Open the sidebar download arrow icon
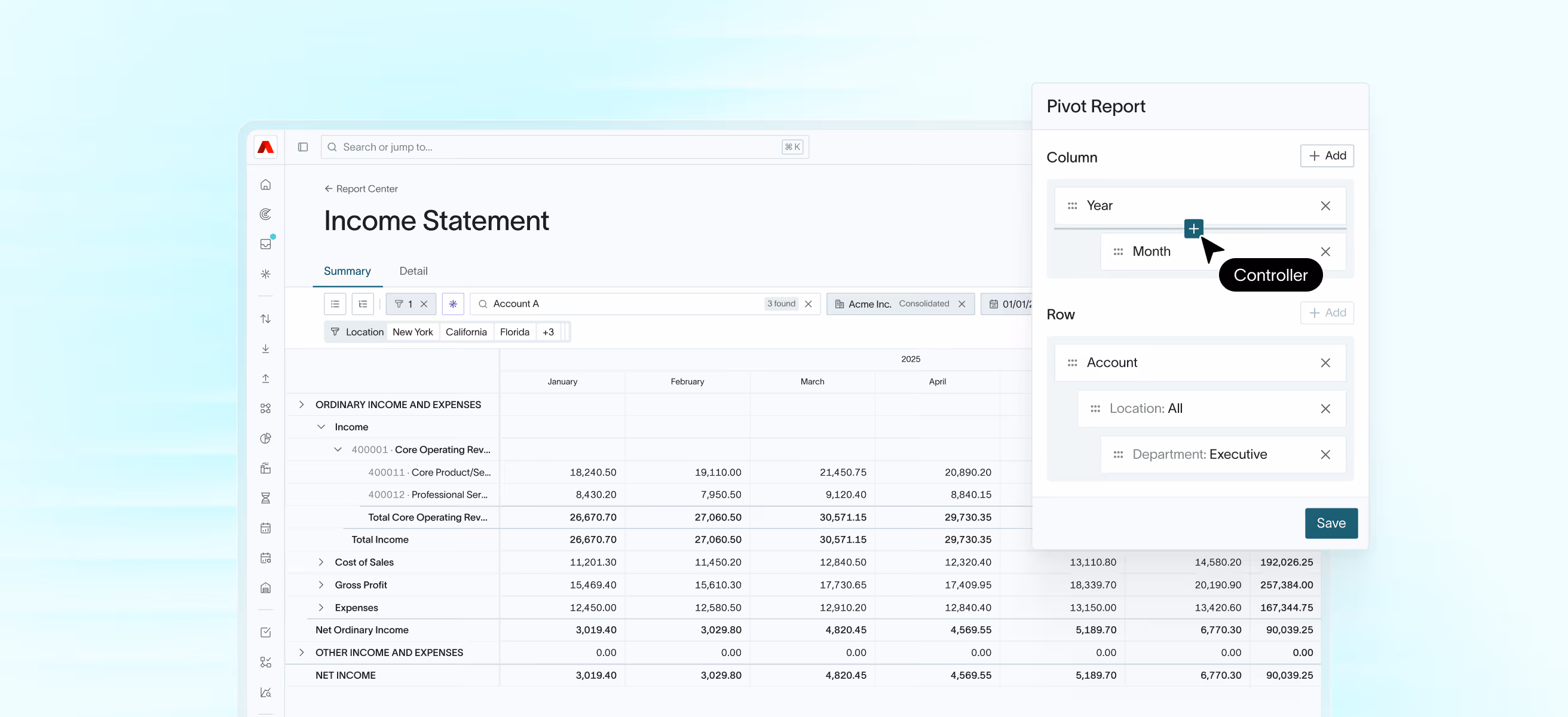Screen dimensions: 1568x717 point(265,349)
